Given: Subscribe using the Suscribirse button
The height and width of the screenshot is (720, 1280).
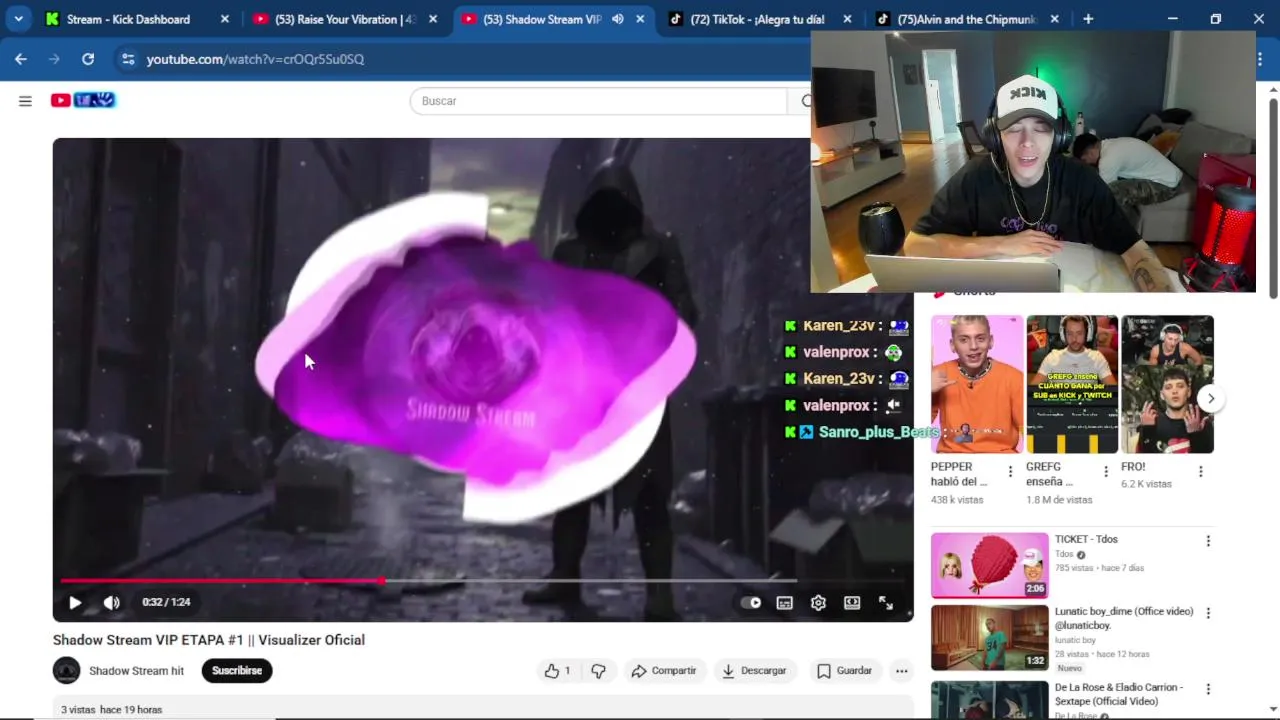Looking at the screenshot, I should click(x=237, y=670).
